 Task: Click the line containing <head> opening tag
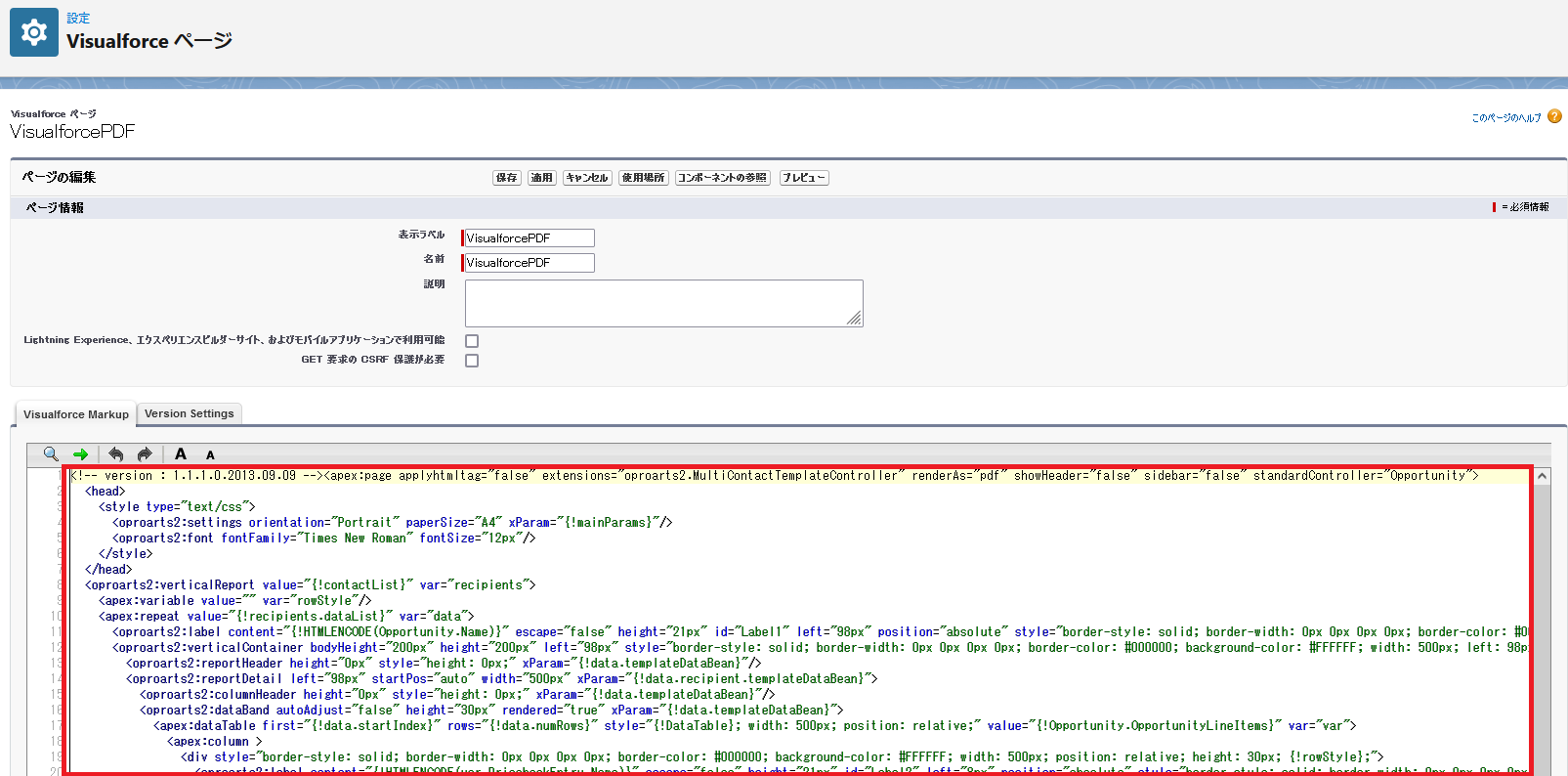[x=106, y=492]
